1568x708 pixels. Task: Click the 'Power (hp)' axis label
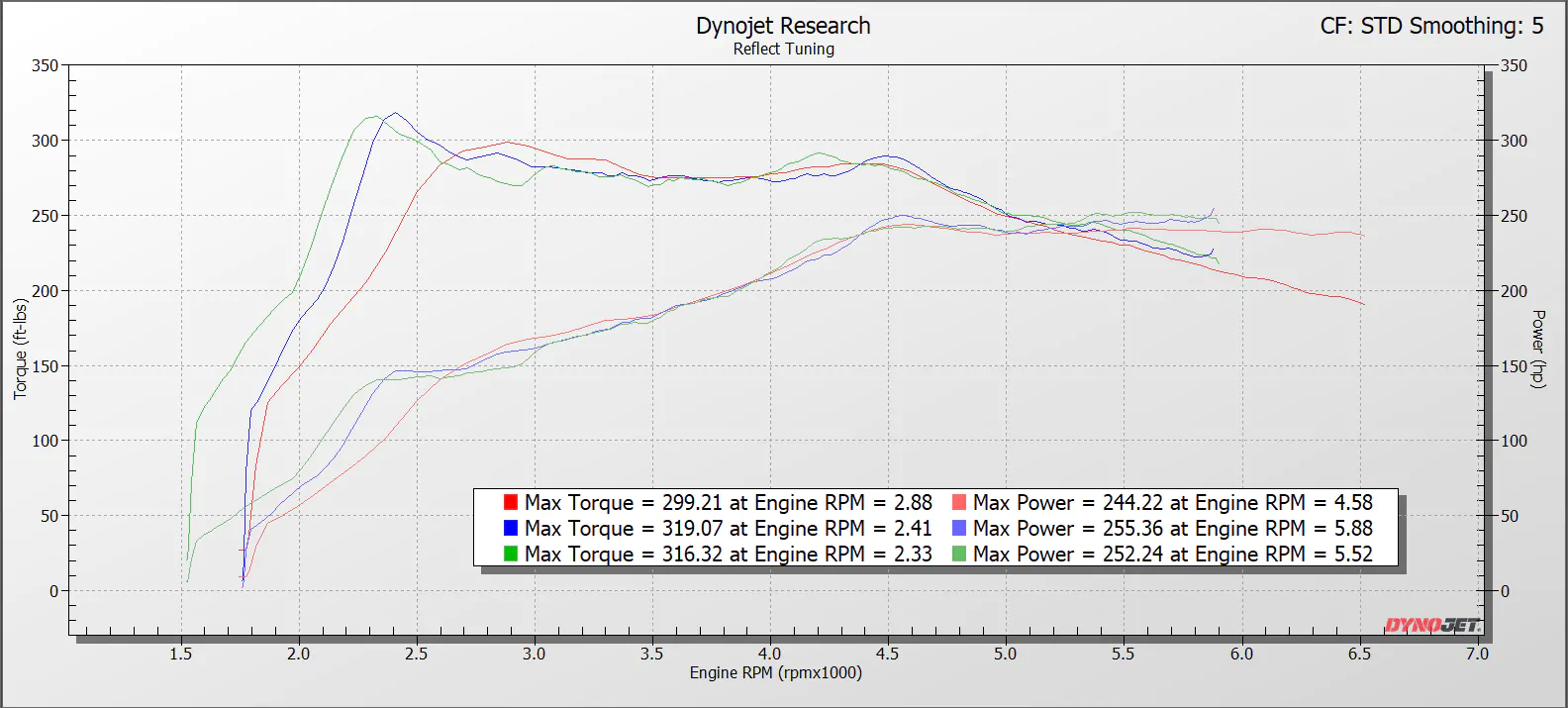[x=1537, y=350]
